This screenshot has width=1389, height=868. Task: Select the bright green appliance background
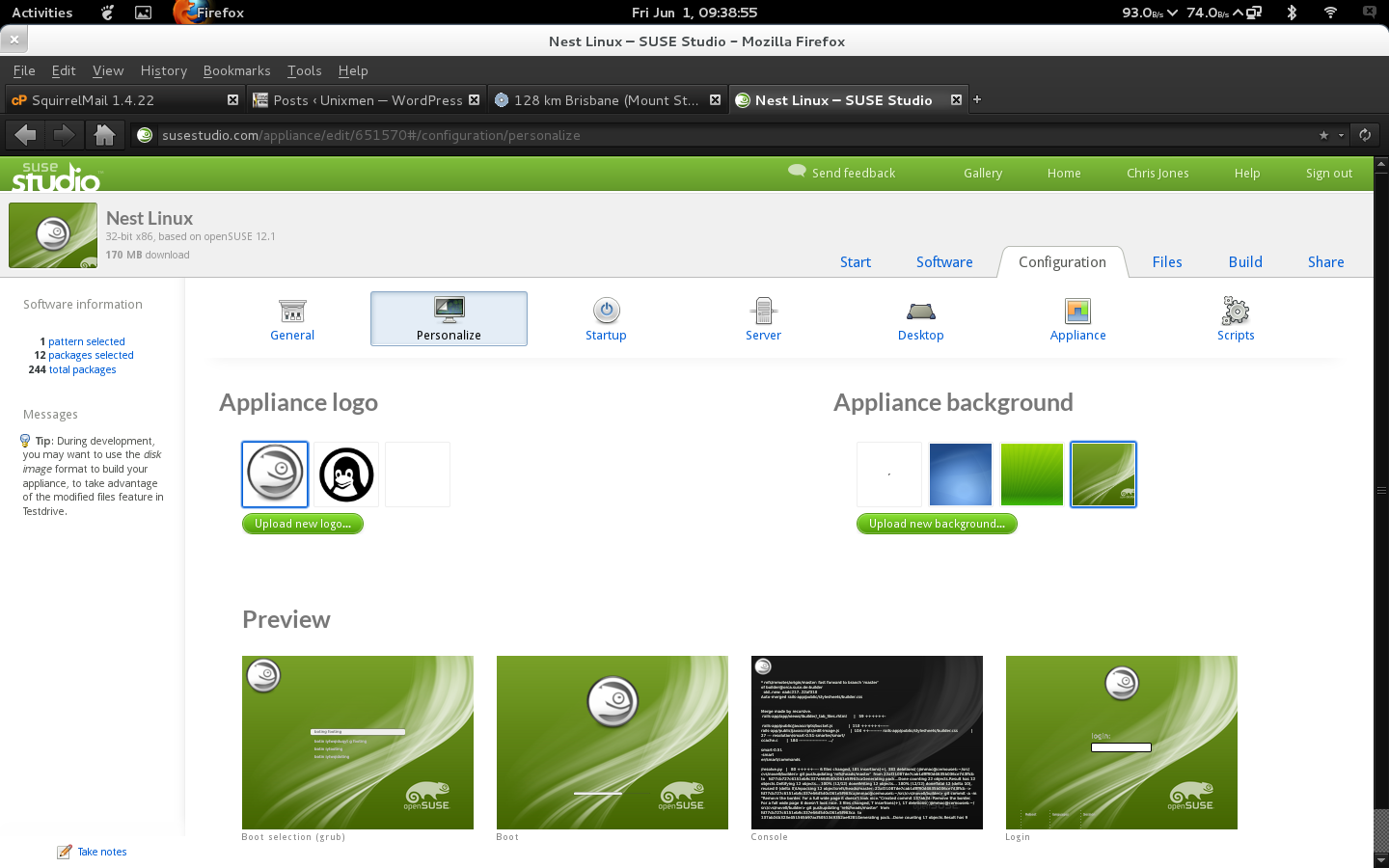(x=1032, y=475)
